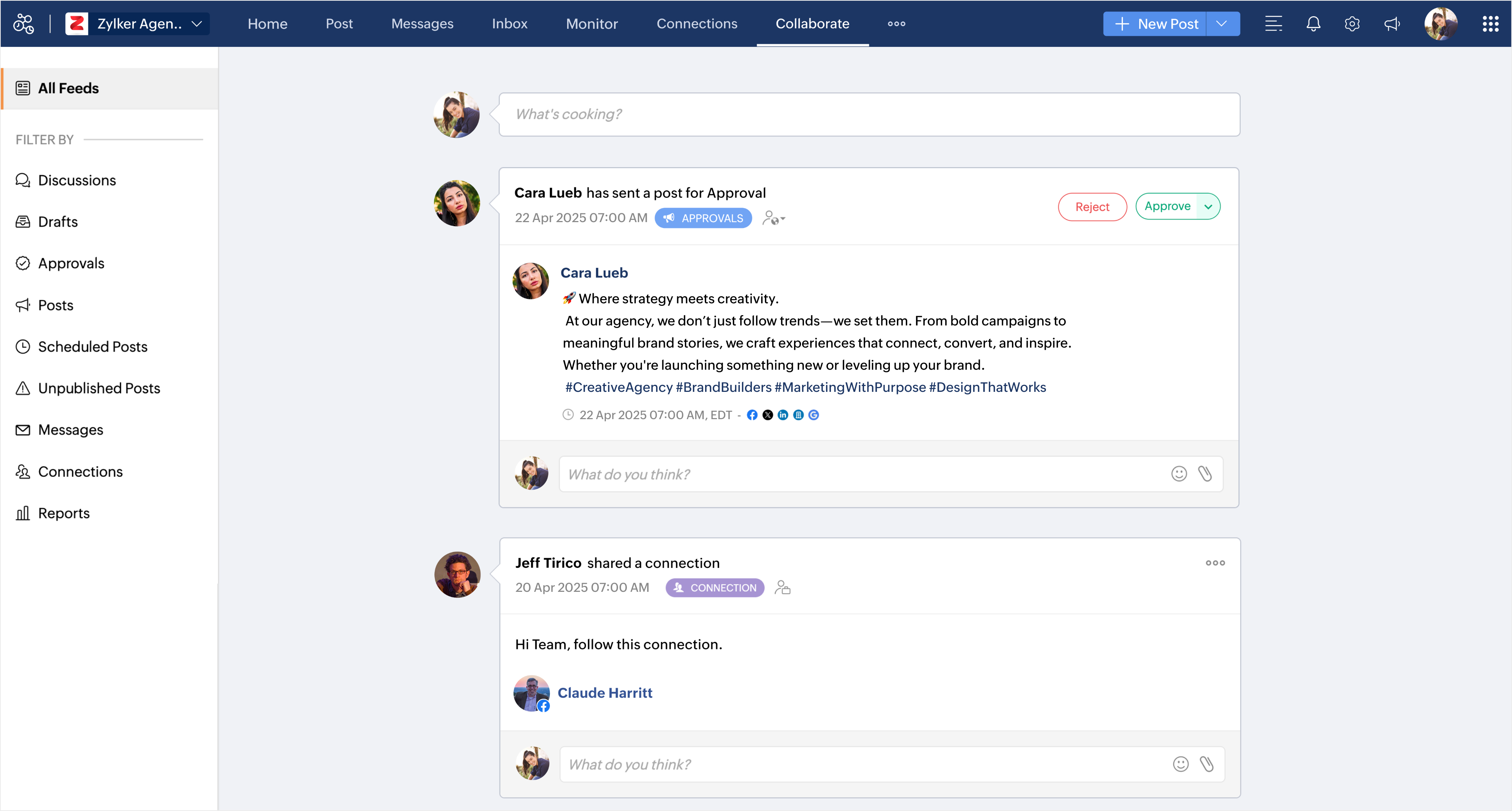Open the notifications bell icon
This screenshot has height=811, width=1512.
pyautogui.click(x=1313, y=24)
